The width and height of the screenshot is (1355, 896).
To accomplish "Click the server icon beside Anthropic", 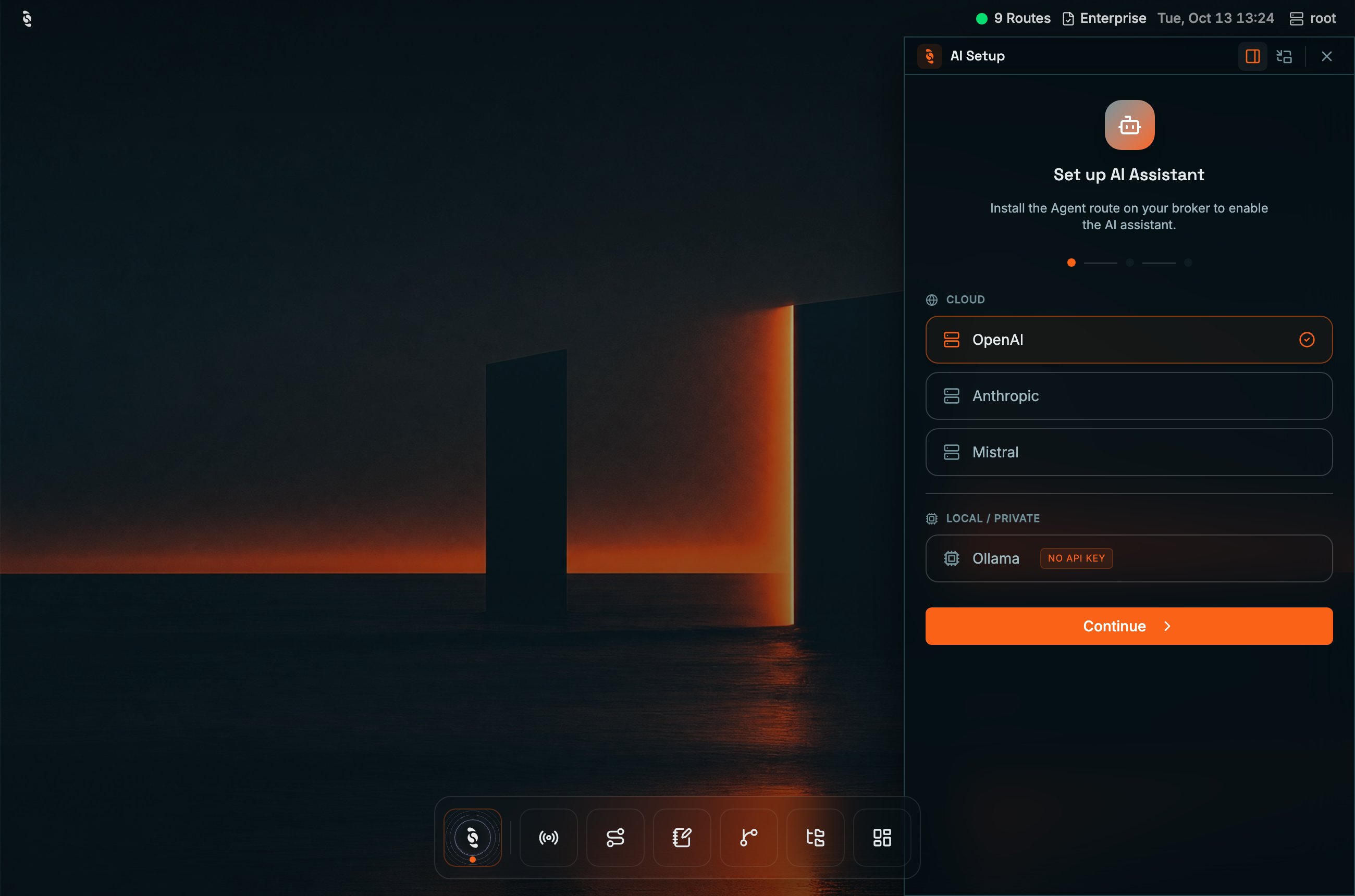I will (951, 396).
